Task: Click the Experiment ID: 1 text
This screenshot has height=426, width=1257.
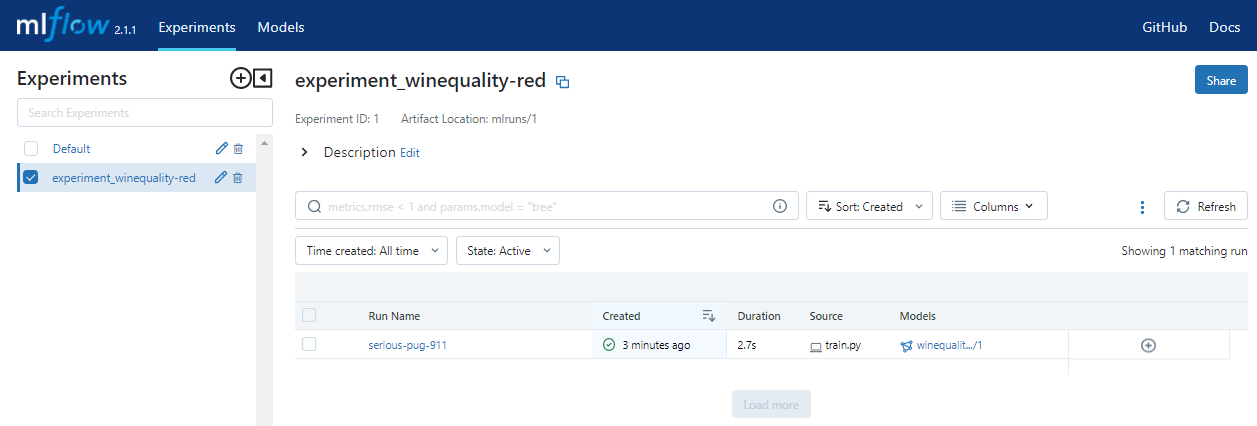Action: [x=337, y=119]
